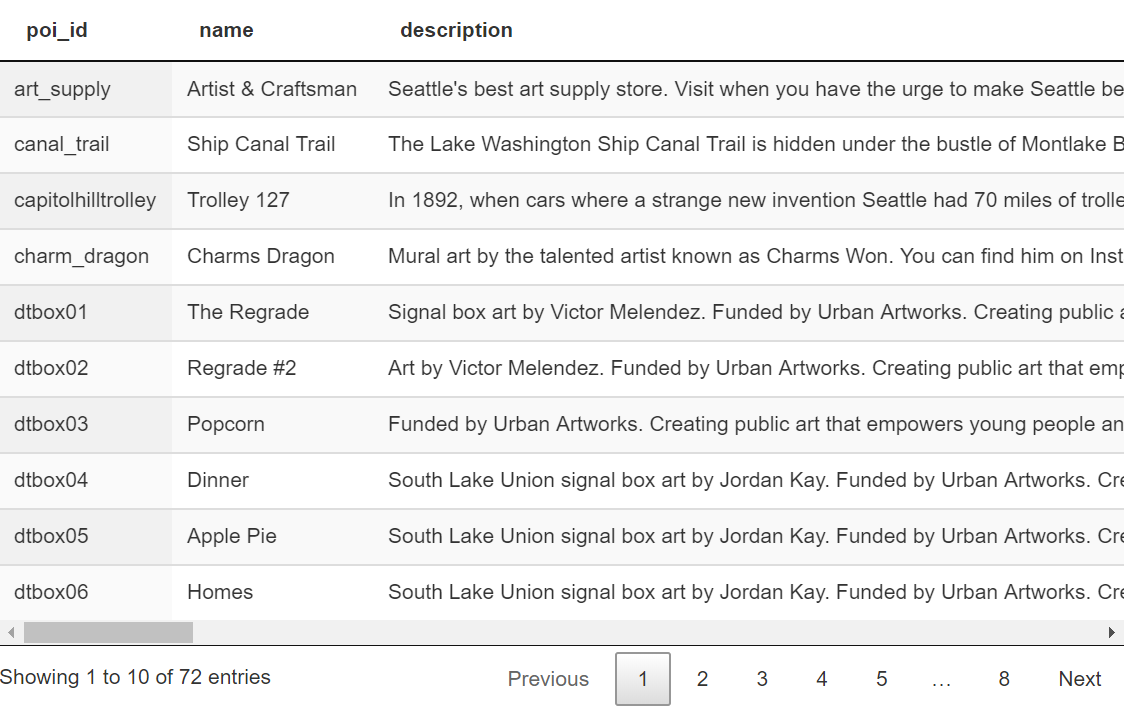1127x706 pixels.
Task: Click the Previous pagination button
Action: (548, 679)
